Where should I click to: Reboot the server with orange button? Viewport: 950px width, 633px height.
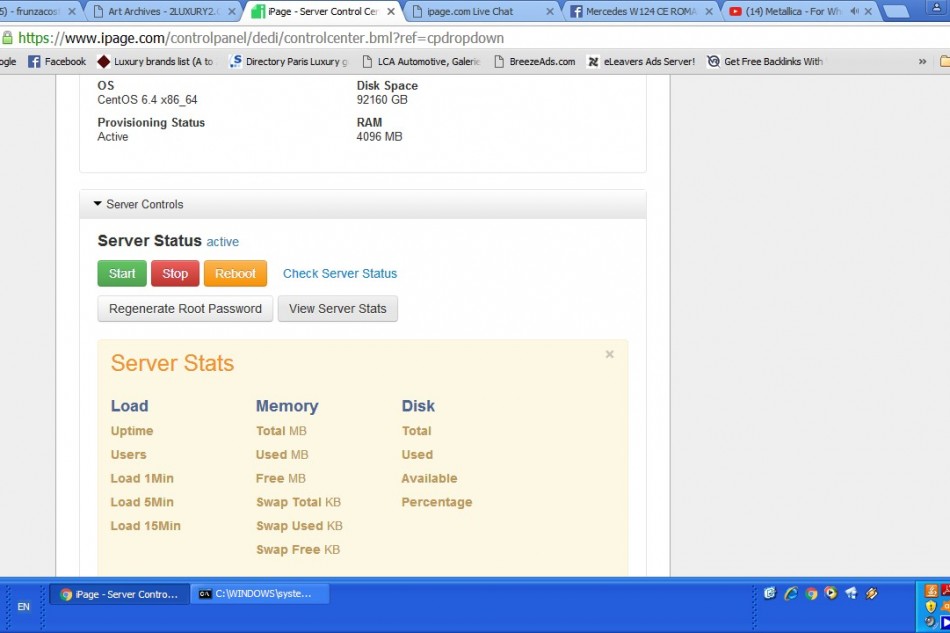tap(235, 273)
